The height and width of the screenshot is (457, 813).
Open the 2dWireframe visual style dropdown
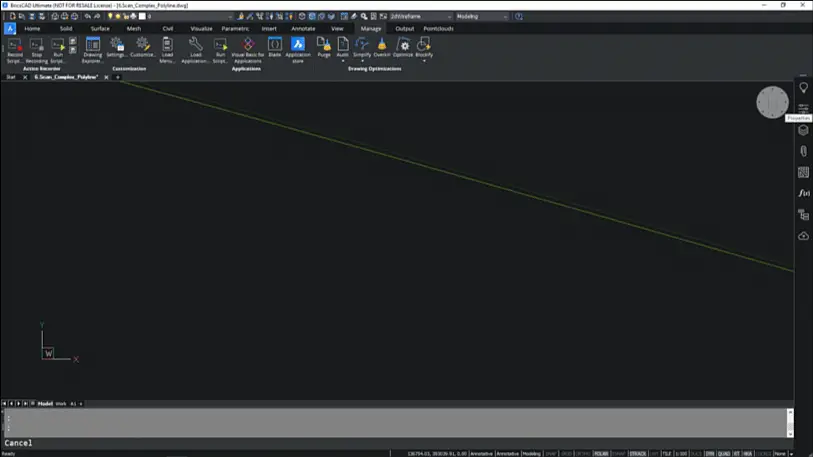point(420,17)
